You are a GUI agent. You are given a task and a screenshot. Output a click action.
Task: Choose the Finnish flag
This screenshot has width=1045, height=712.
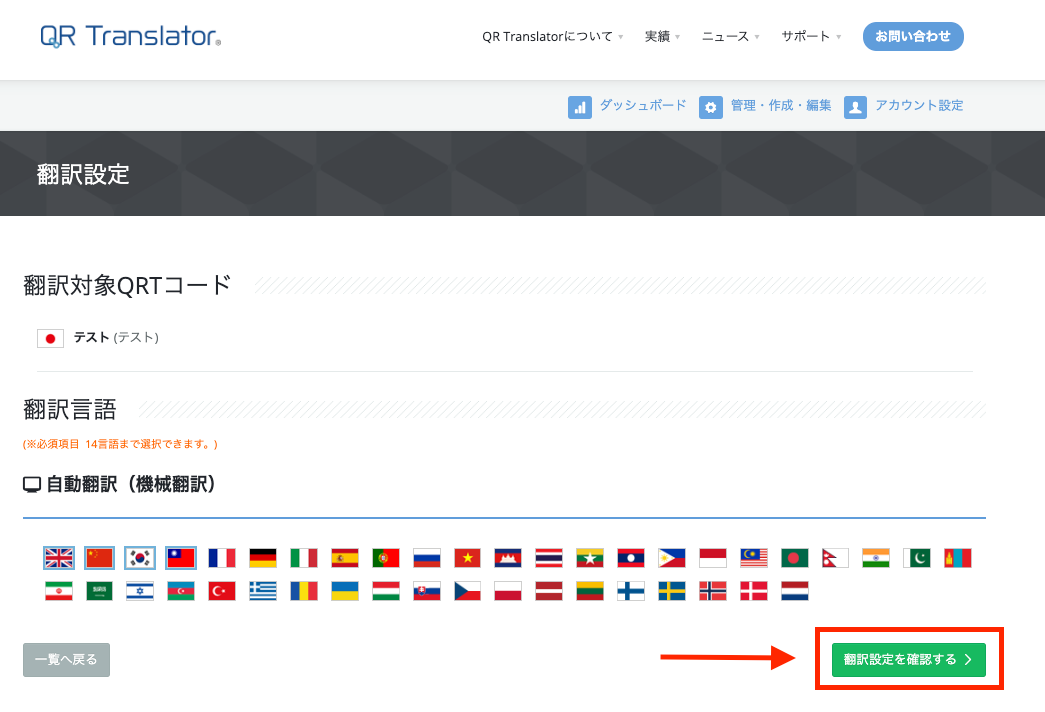click(x=630, y=591)
